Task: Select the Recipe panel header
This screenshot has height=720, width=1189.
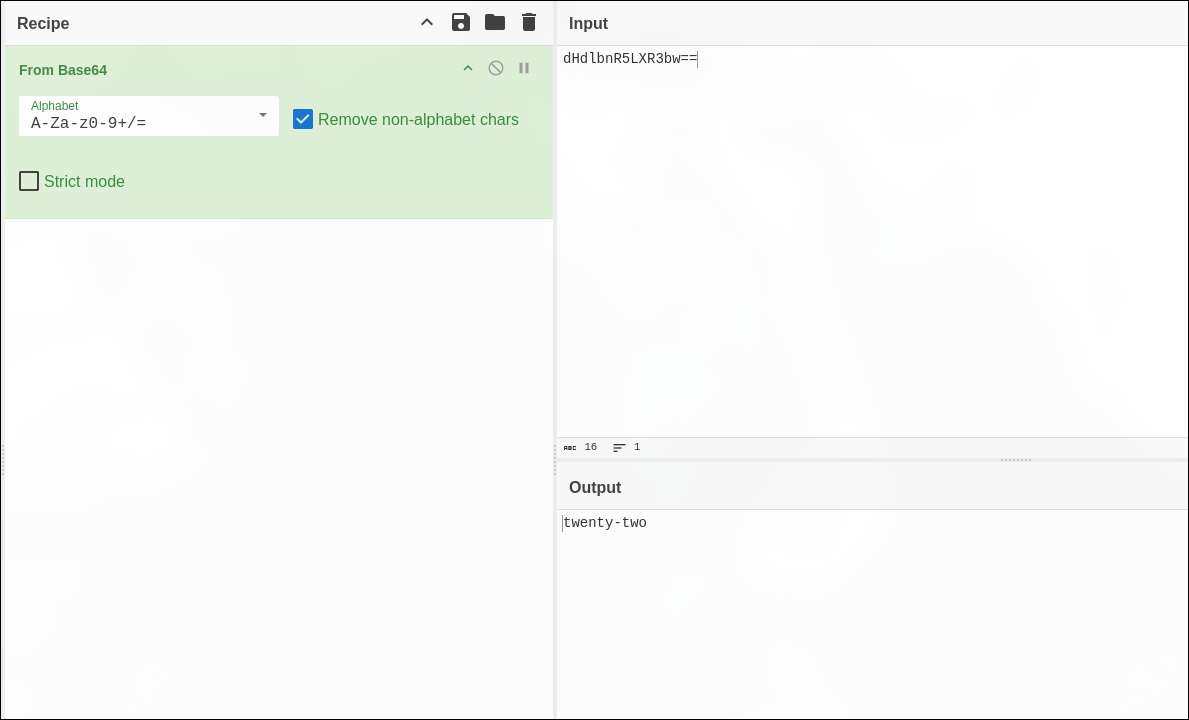Action: coord(44,23)
